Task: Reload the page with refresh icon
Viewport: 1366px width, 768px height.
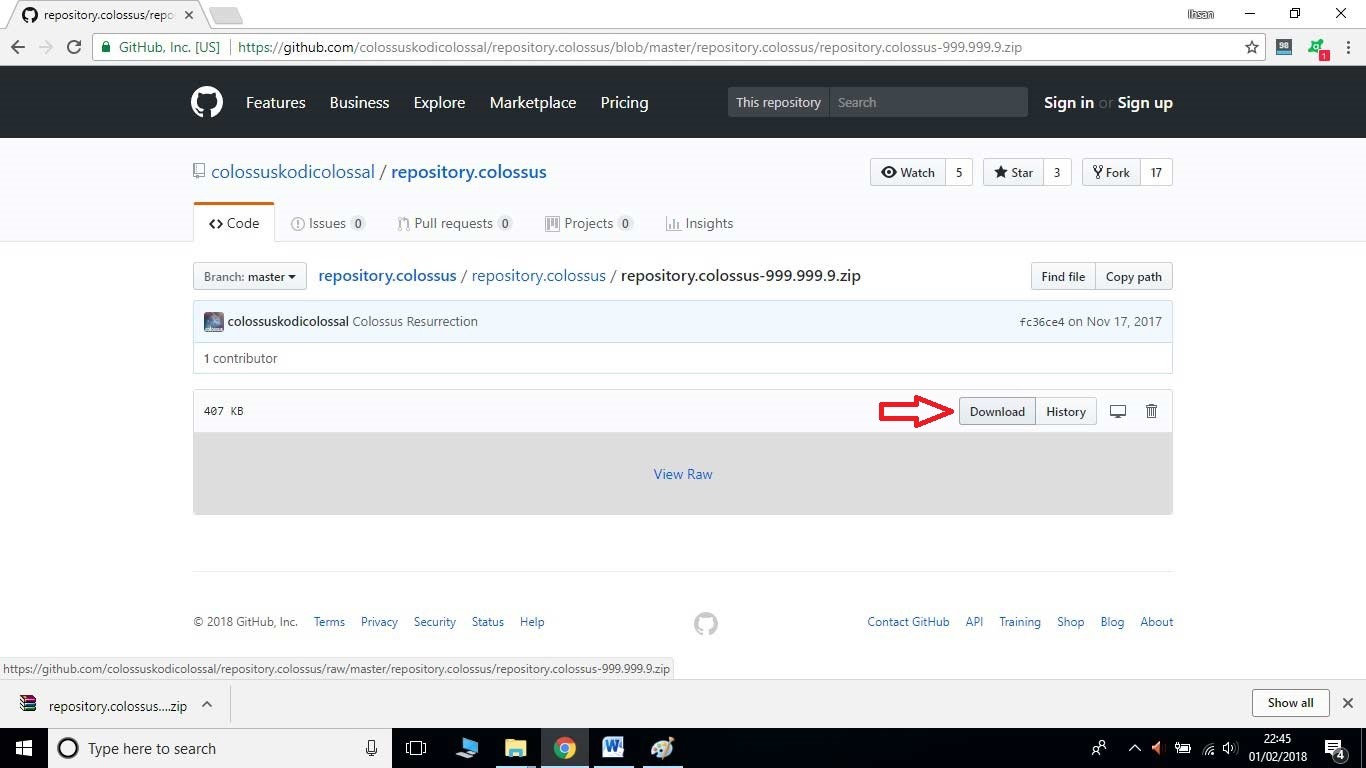Action: 73,47
